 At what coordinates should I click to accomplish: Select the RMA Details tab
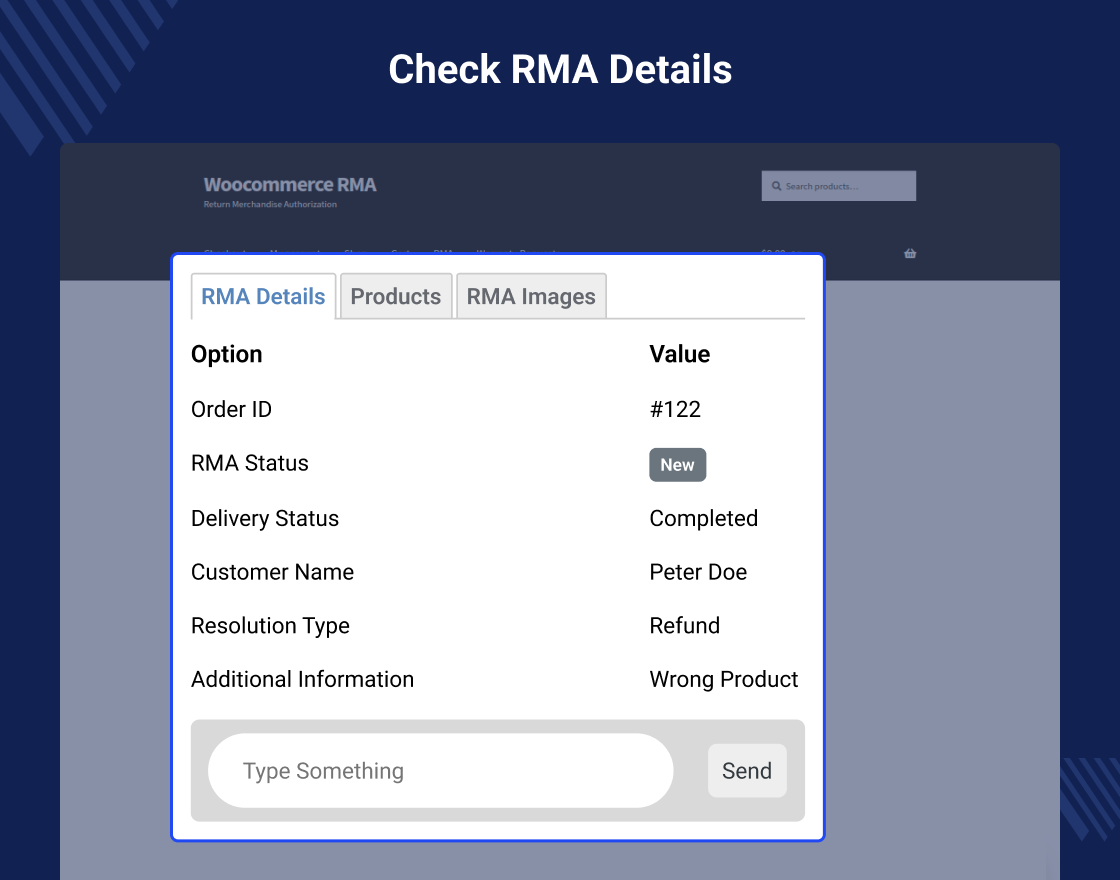click(x=263, y=296)
